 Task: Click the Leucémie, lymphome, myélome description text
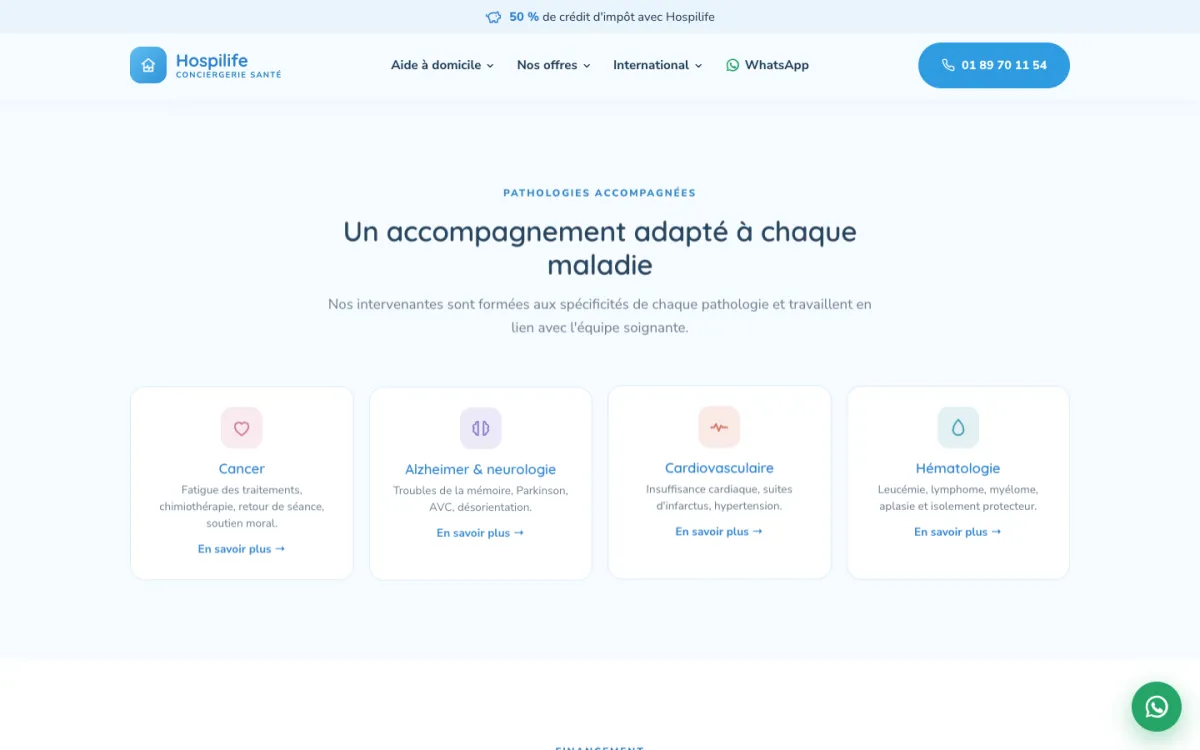pyautogui.click(x=958, y=498)
